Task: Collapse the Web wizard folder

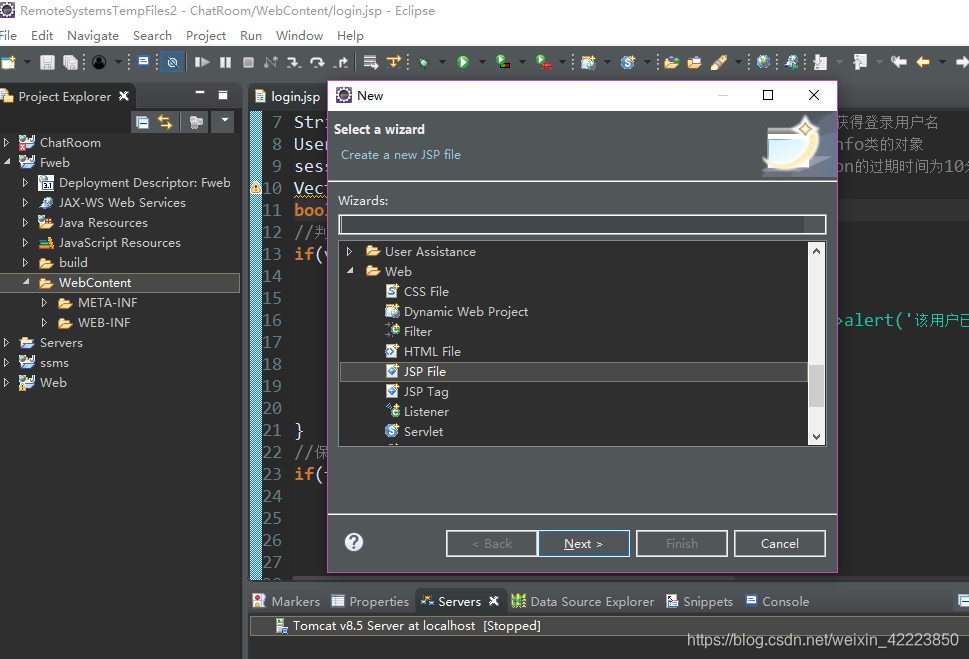Action: 350,271
